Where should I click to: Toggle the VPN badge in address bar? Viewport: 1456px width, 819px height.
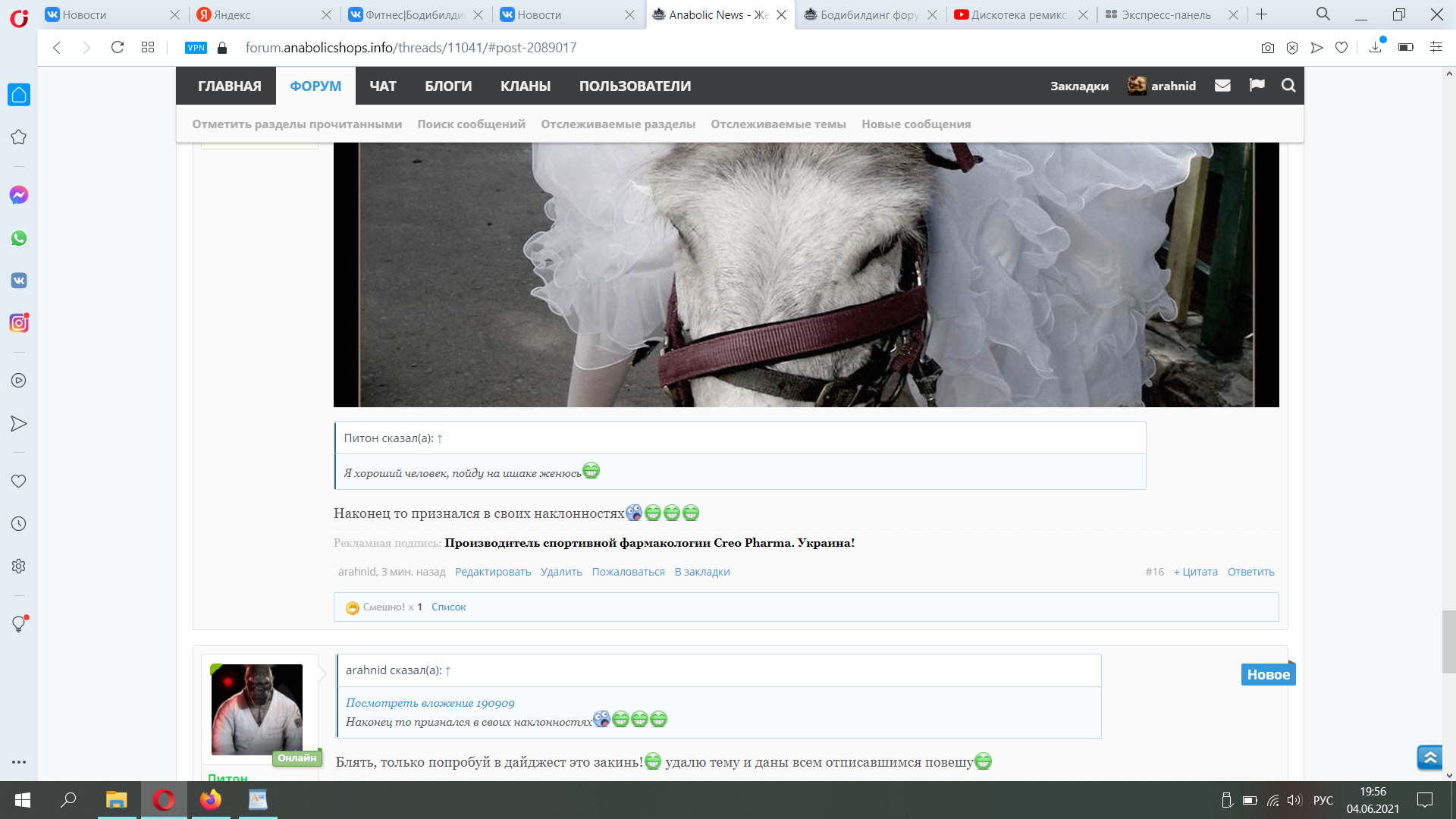point(196,48)
